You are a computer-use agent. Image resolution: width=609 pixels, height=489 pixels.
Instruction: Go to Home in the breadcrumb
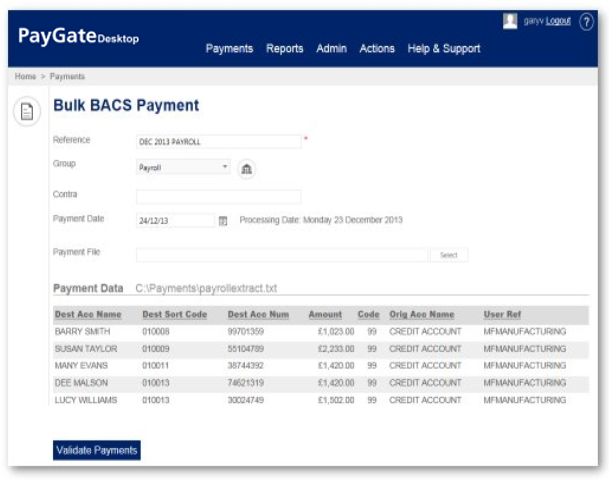click(25, 76)
